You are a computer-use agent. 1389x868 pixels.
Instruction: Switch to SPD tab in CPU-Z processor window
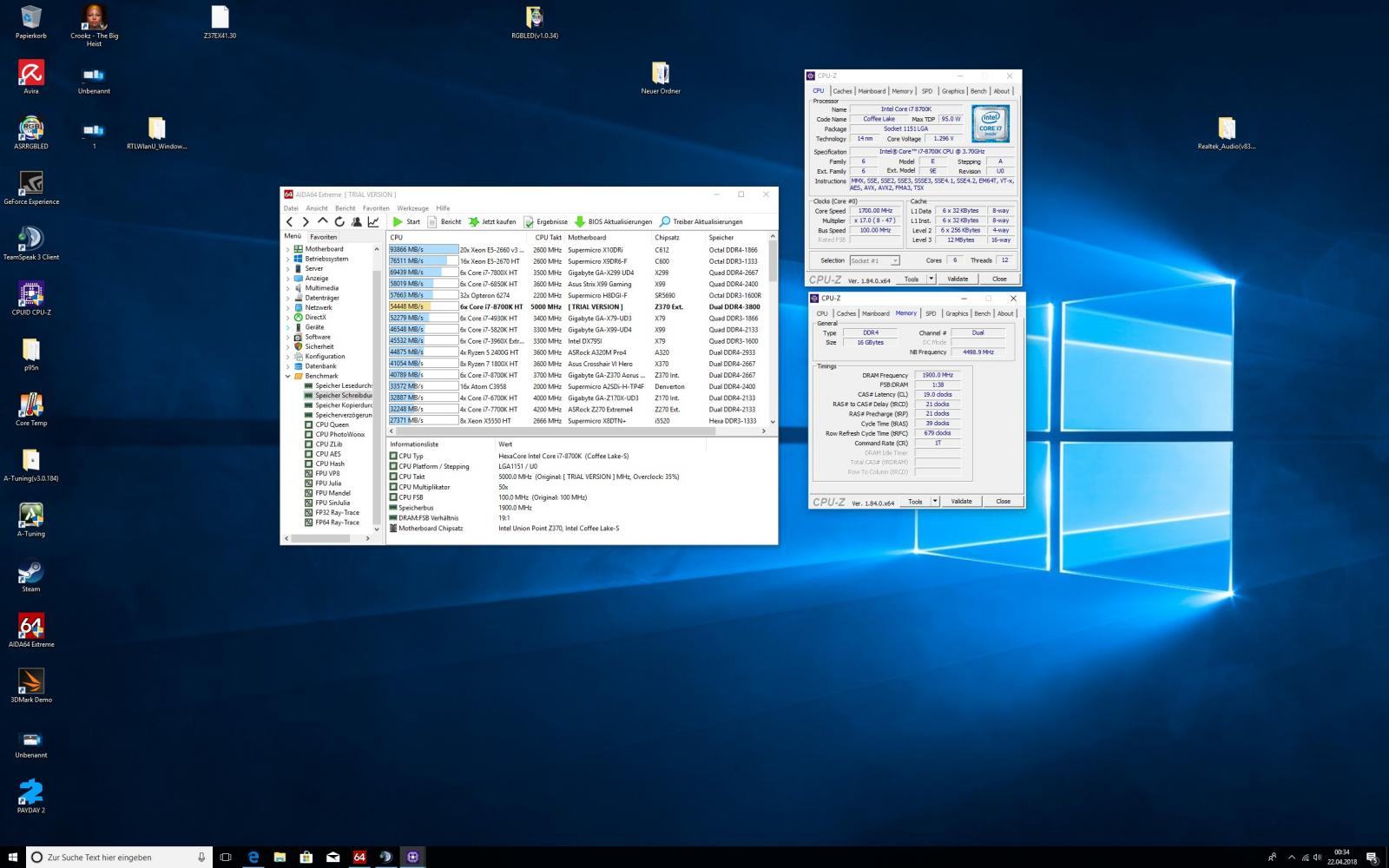tap(927, 91)
